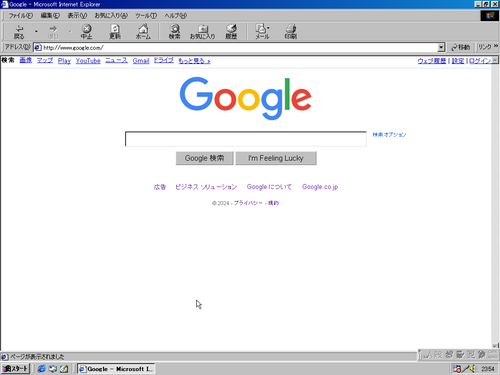Open the Back button history dropdown arrow

(36, 32)
